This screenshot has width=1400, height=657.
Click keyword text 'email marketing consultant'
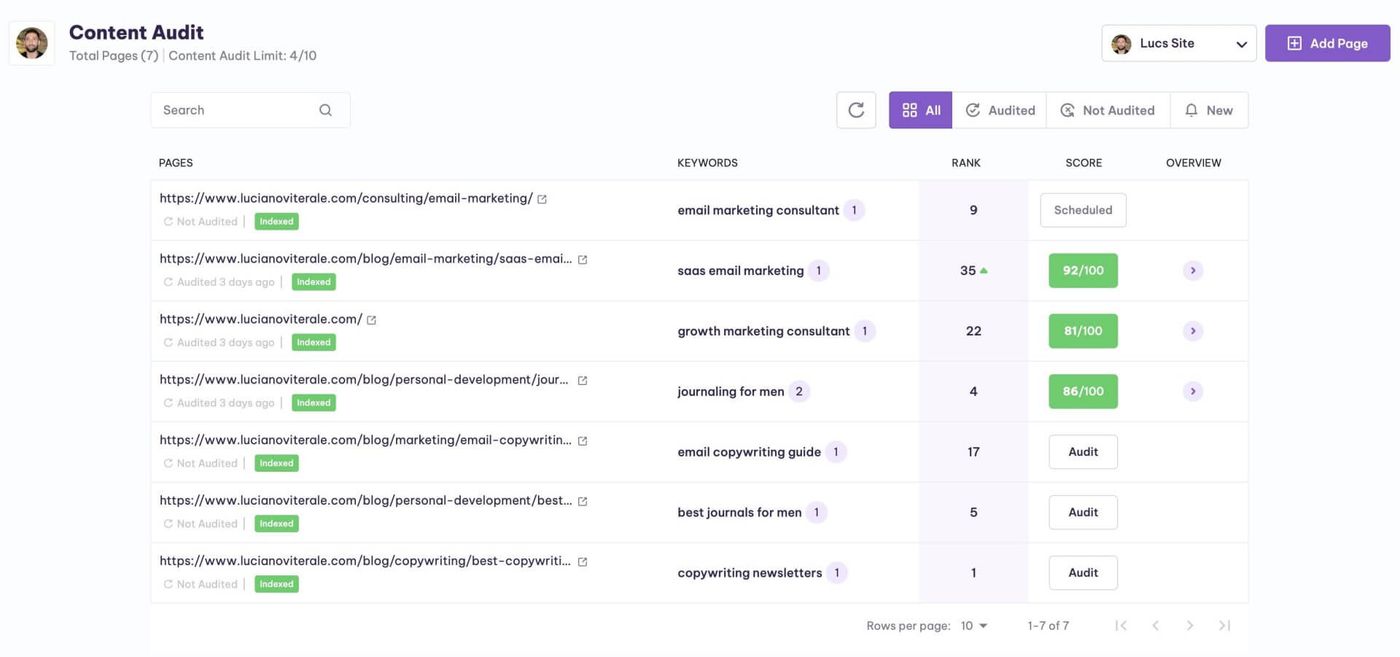coord(758,210)
